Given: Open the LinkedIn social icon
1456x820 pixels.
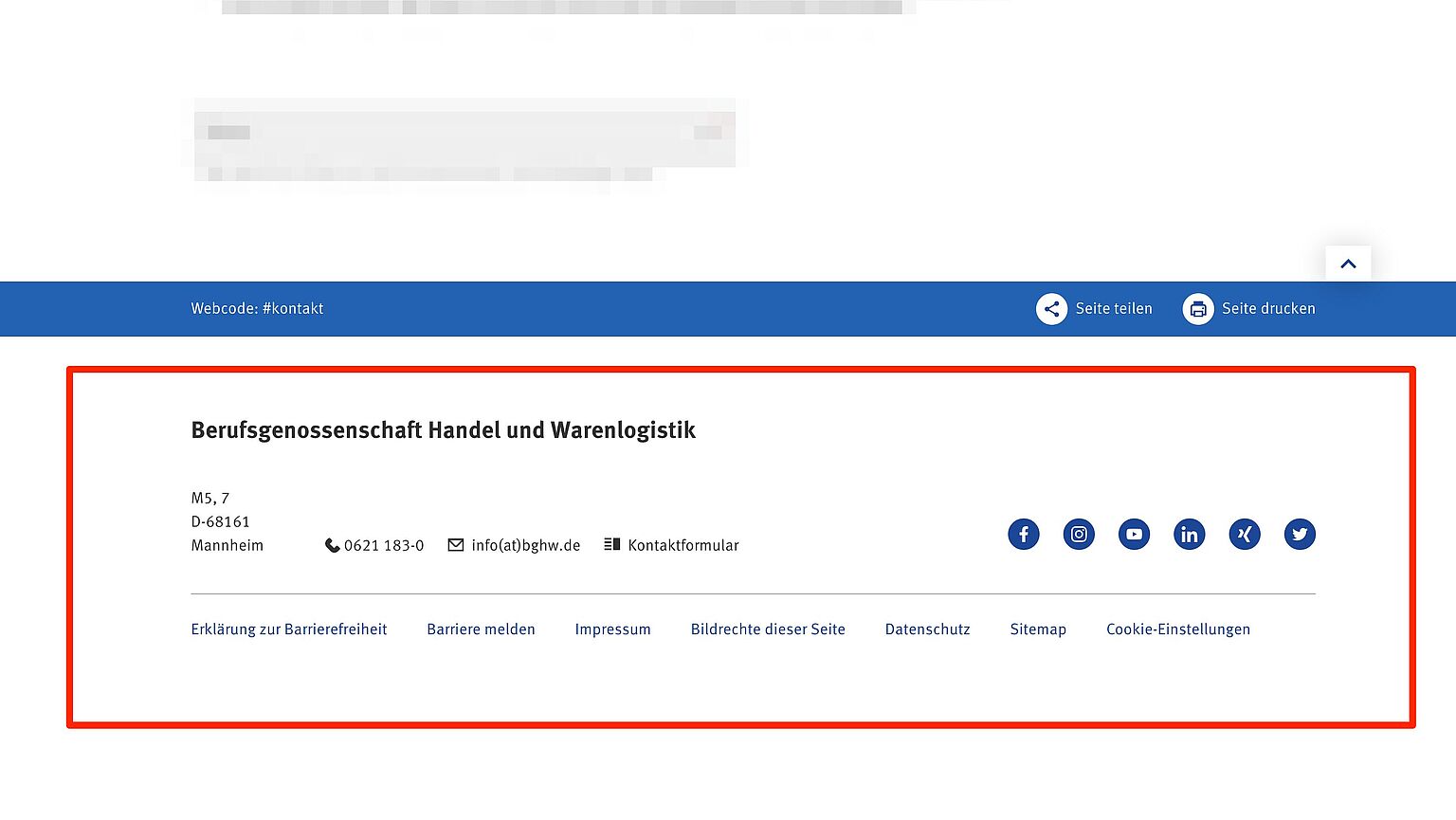Looking at the screenshot, I should click(x=1190, y=534).
